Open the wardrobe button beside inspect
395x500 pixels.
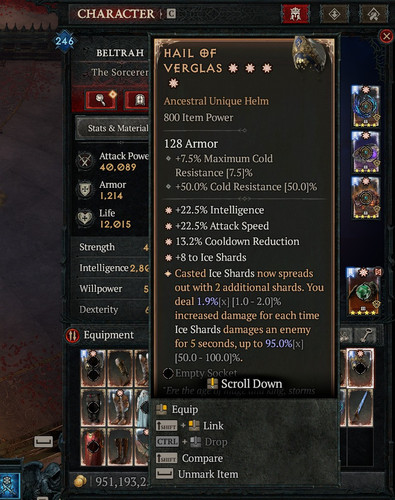click(137, 99)
